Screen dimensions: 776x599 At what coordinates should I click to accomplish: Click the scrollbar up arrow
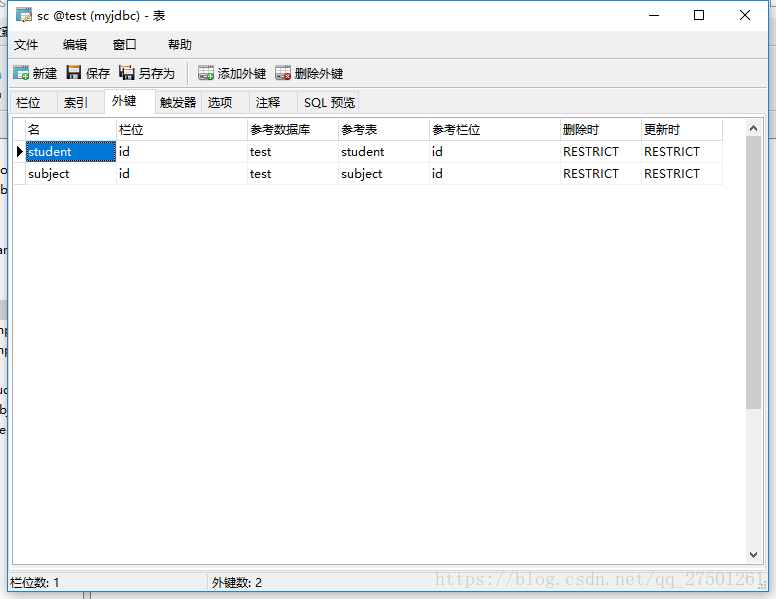coord(753,128)
